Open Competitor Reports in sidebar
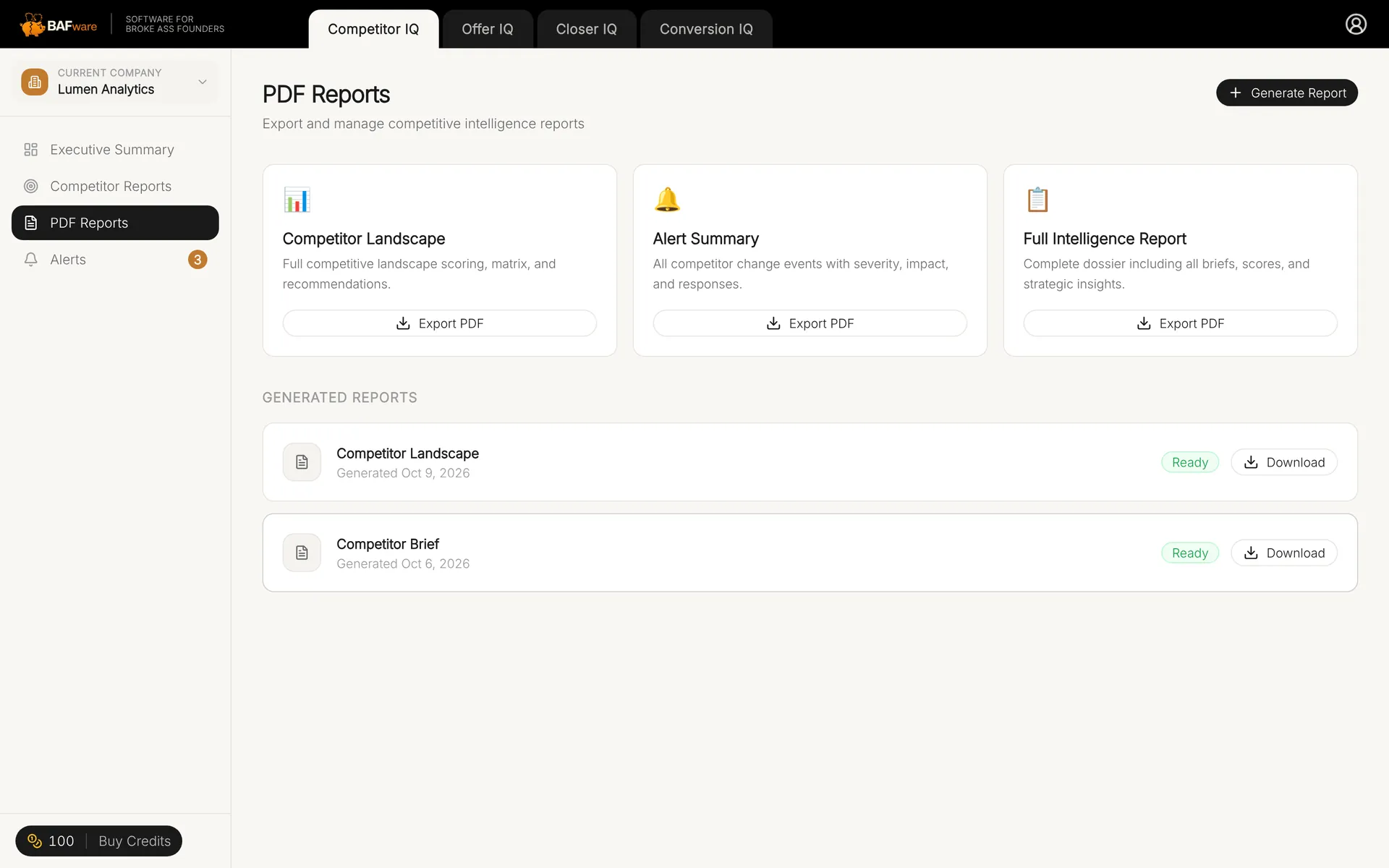 (115, 187)
